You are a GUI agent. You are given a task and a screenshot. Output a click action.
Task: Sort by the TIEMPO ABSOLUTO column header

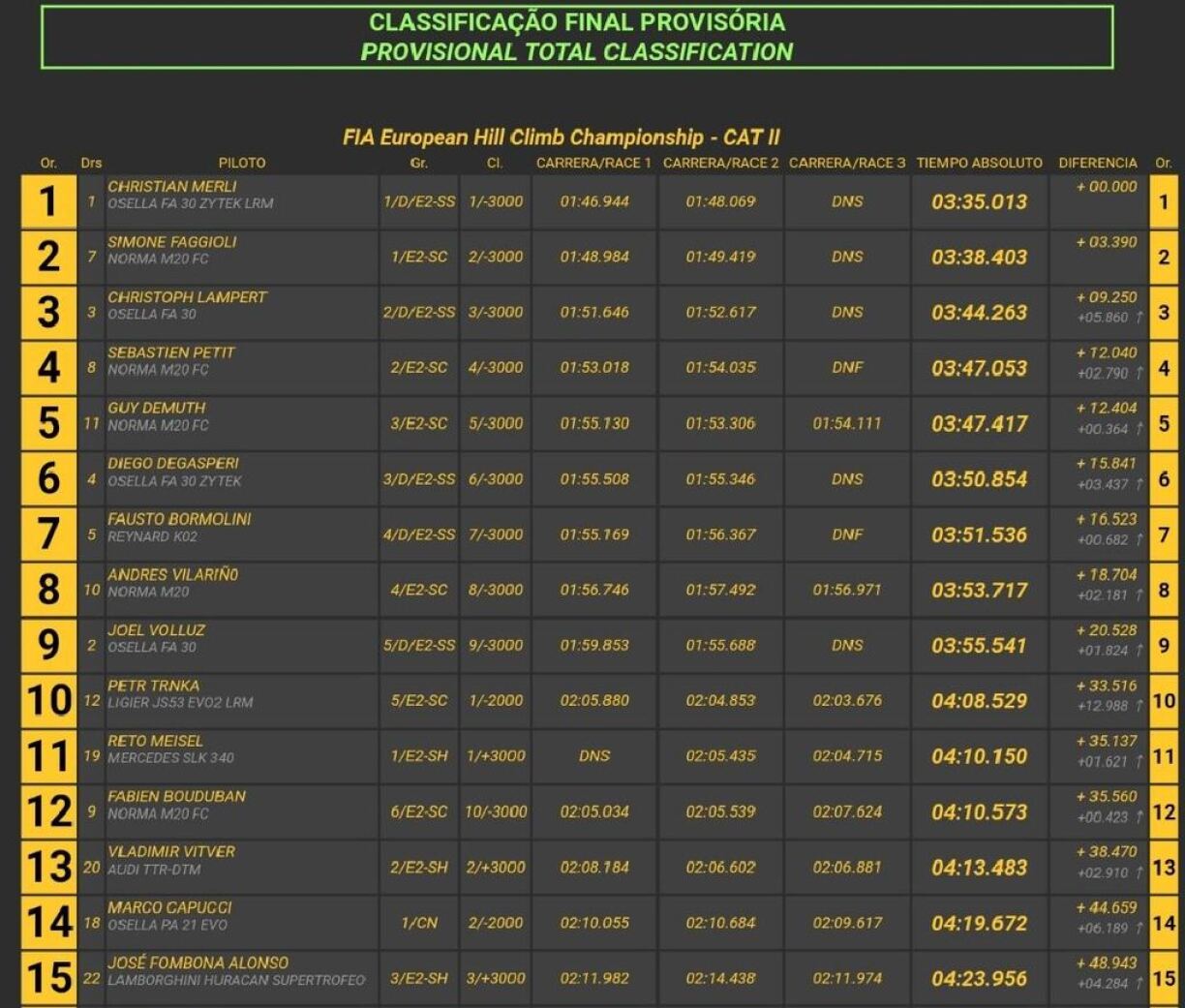coord(979,163)
